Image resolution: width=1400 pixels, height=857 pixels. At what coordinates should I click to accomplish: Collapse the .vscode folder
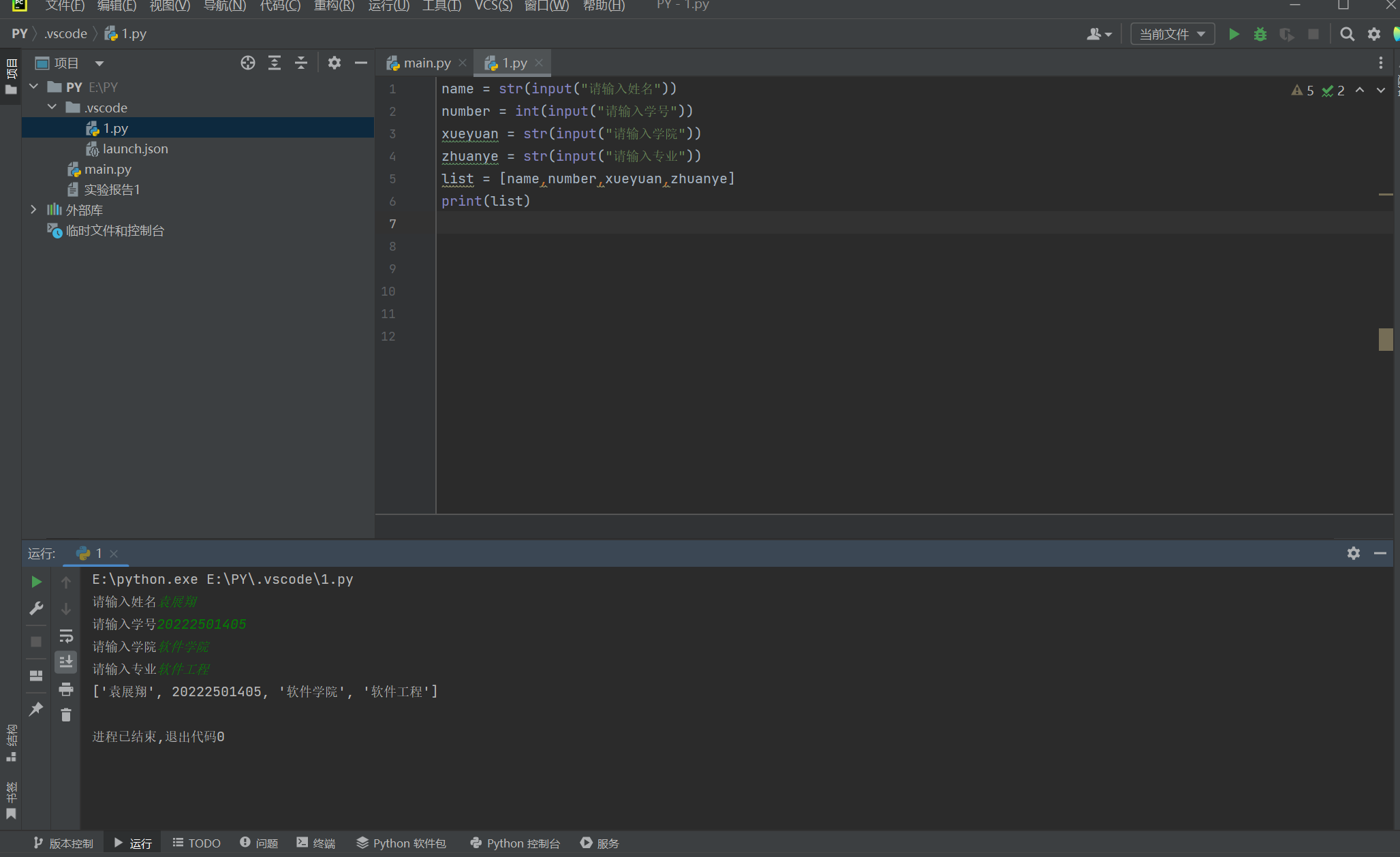[52, 107]
